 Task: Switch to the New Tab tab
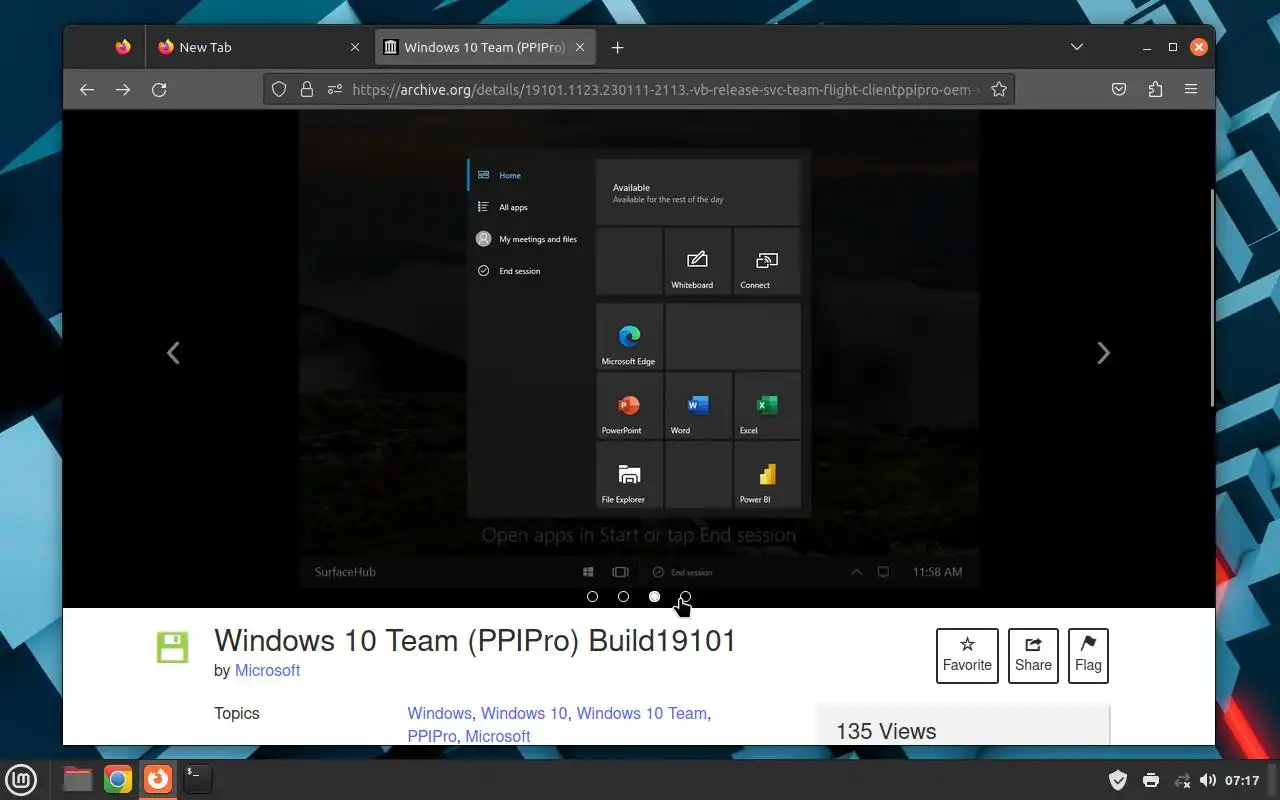coord(260,47)
